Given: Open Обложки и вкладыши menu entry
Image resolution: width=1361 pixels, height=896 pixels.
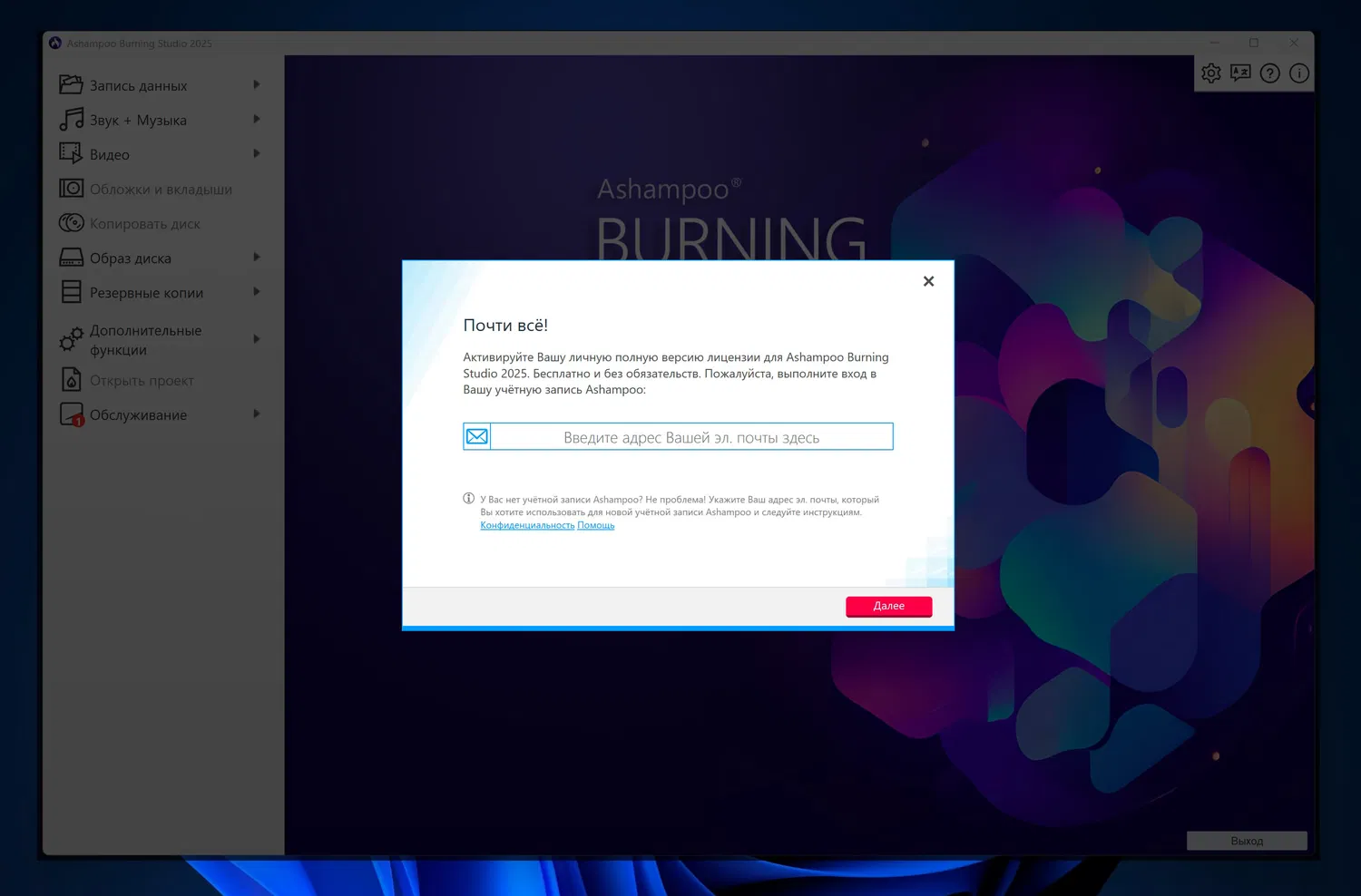Looking at the screenshot, I should pyautogui.click(x=162, y=189).
